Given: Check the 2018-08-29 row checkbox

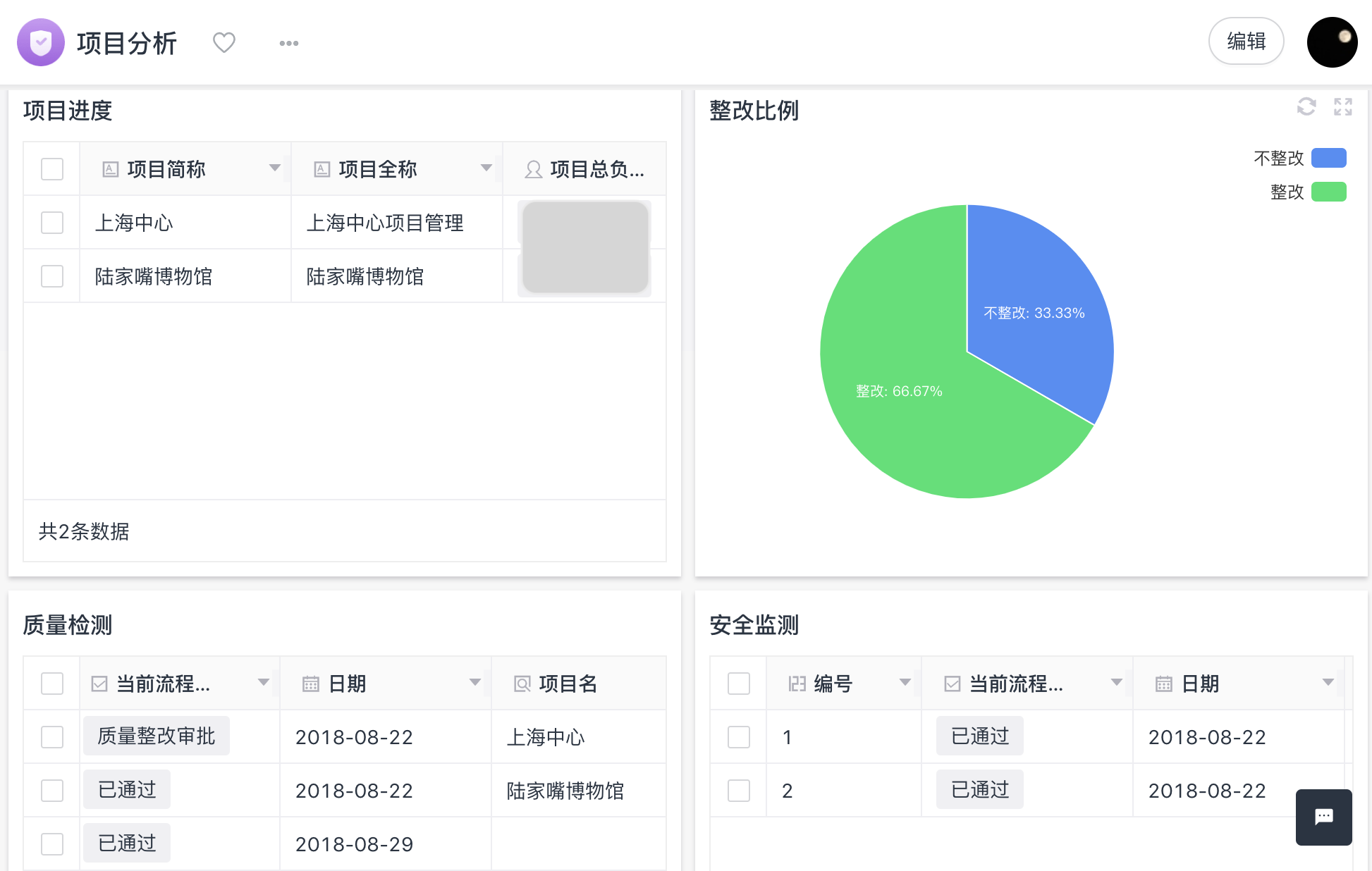Looking at the screenshot, I should tap(52, 844).
